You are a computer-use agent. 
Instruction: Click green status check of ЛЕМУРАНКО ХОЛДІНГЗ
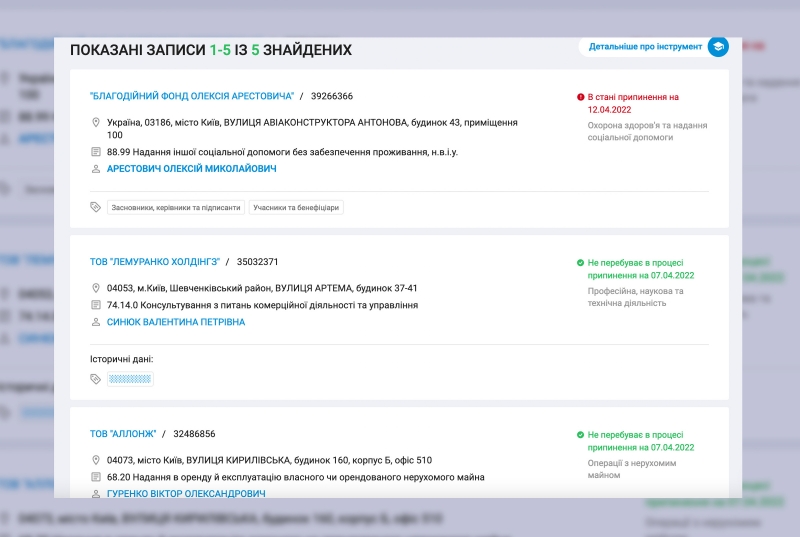pyautogui.click(x=580, y=263)
